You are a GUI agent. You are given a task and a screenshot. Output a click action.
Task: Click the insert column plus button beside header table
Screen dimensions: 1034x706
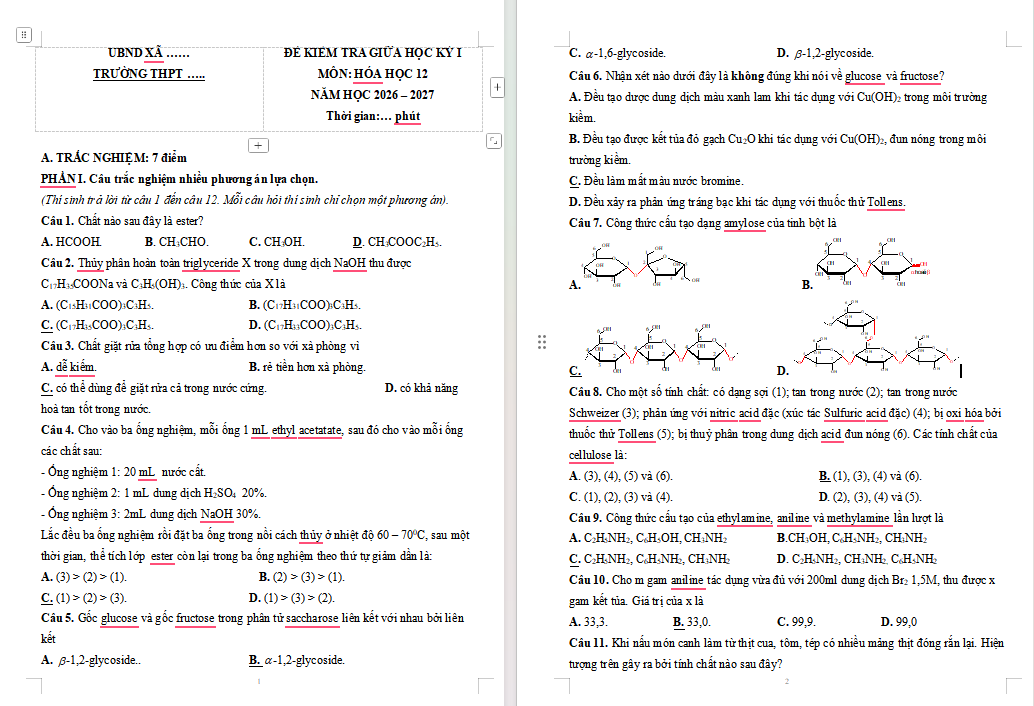[497, 87]
